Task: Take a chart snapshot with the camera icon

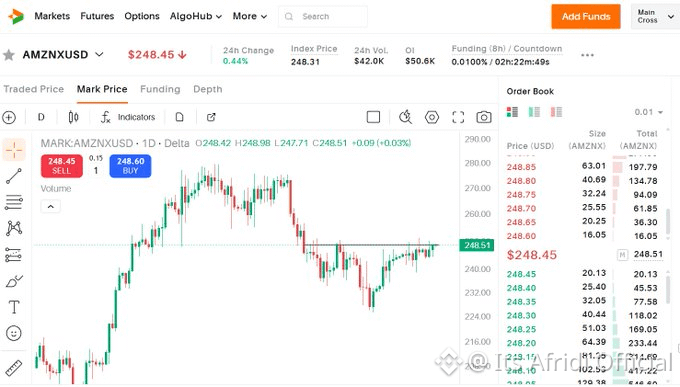Action: tap(484, 117)
